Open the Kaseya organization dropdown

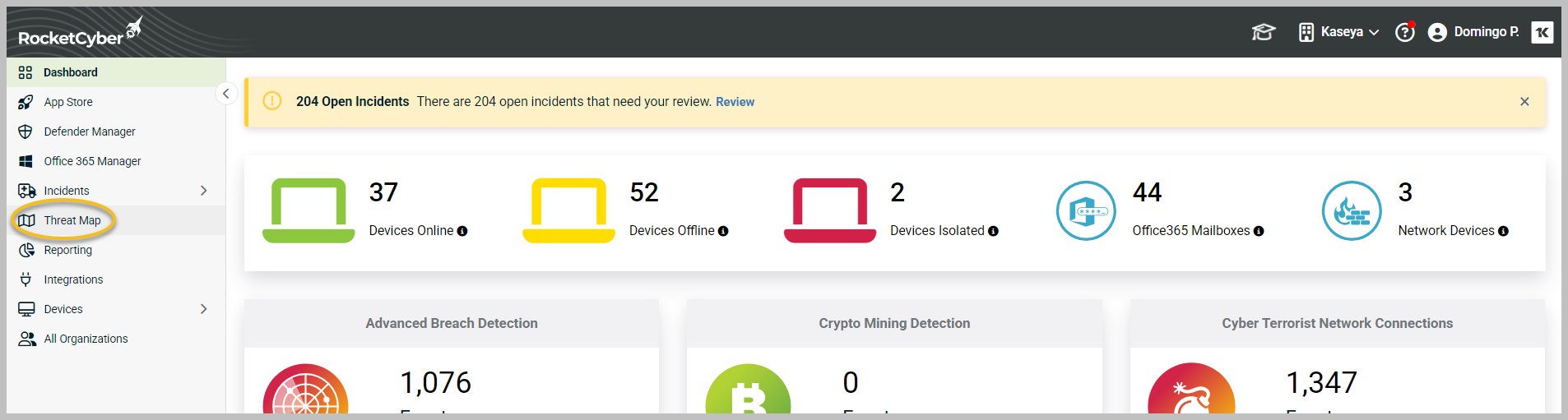coord(1338,32)
